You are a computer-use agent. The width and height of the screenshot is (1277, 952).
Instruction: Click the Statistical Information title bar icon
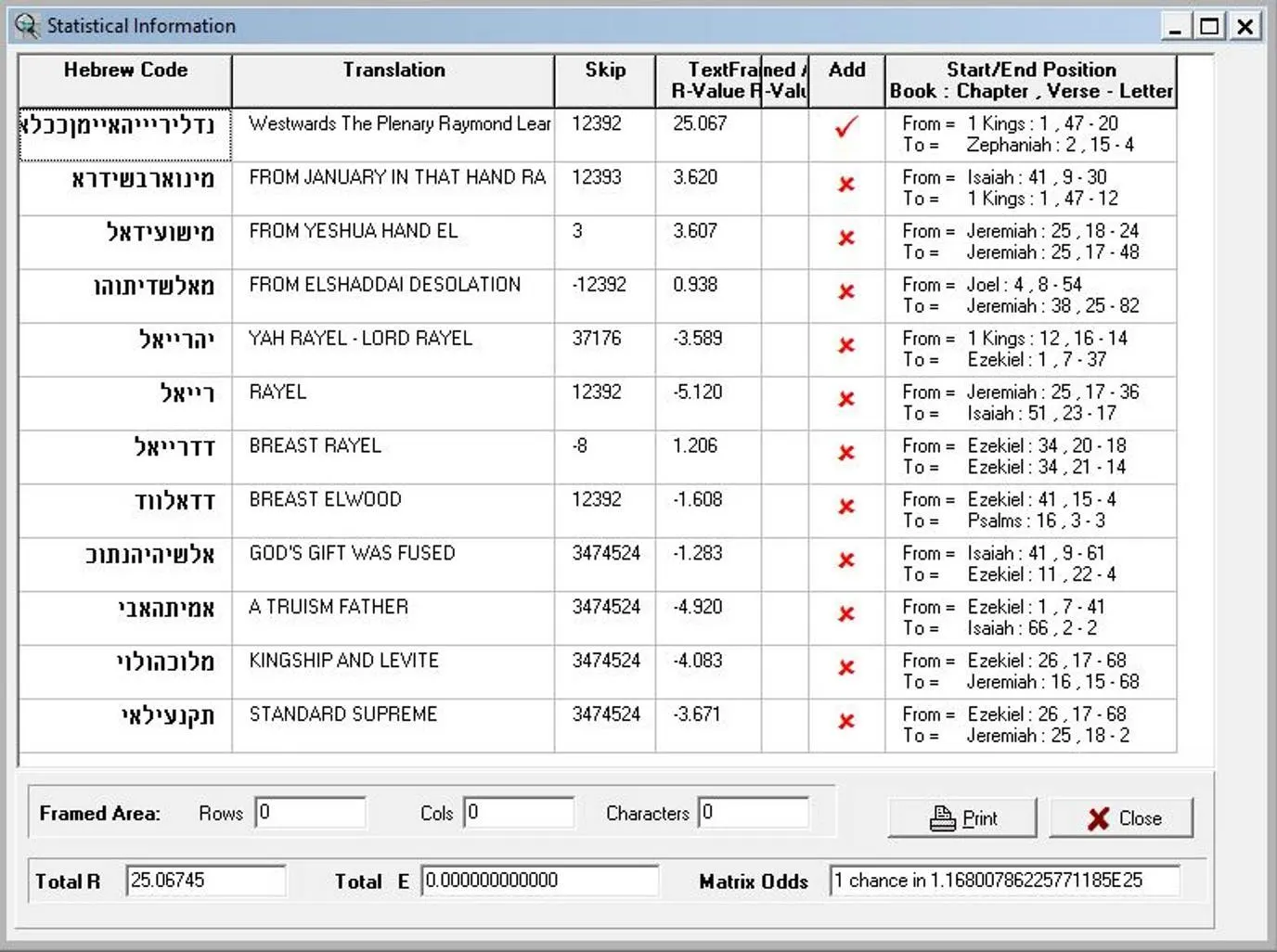[x=28, y=26]
